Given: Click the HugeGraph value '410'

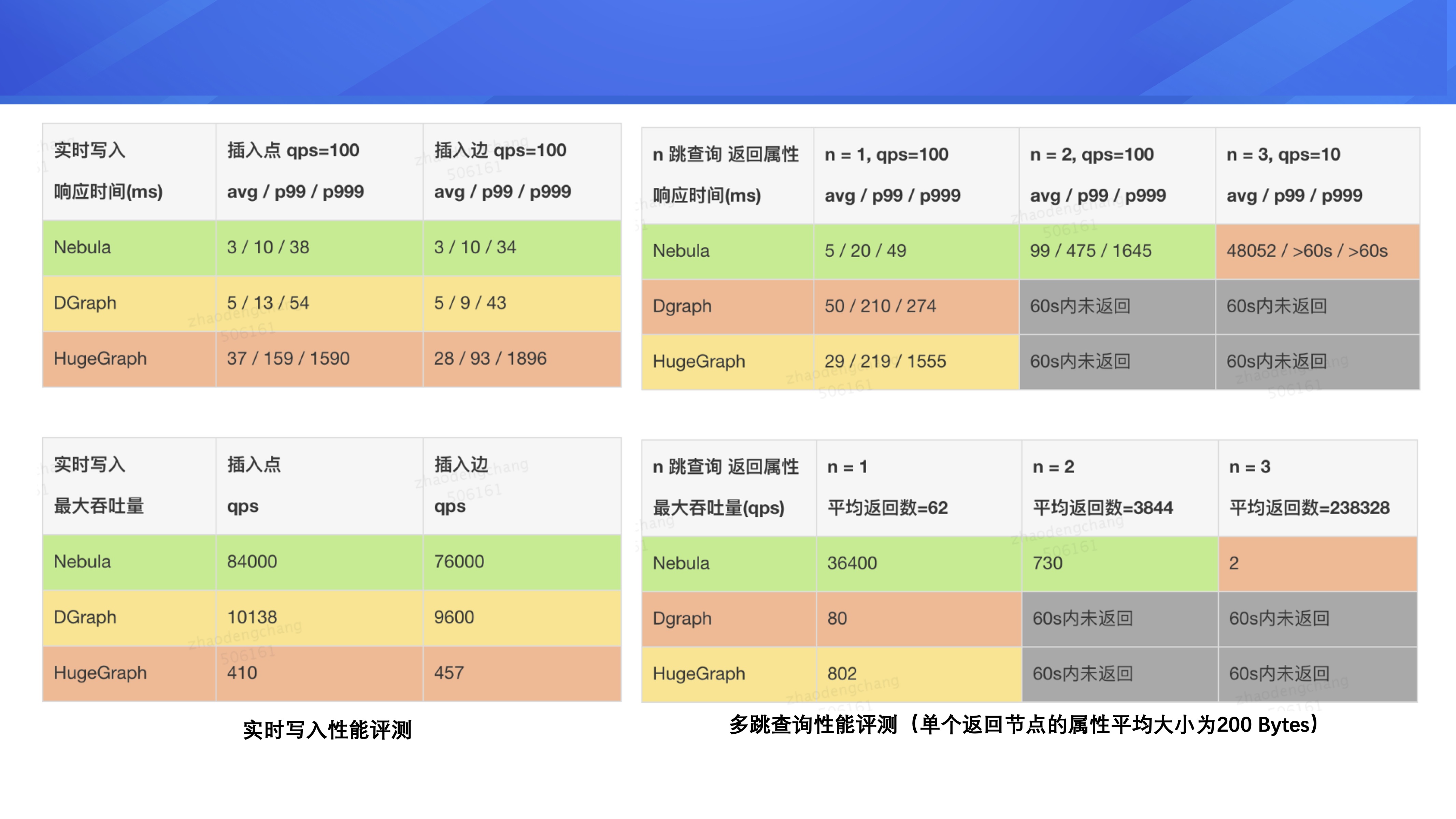Looking at the screenshot, I should coord(242,673).
